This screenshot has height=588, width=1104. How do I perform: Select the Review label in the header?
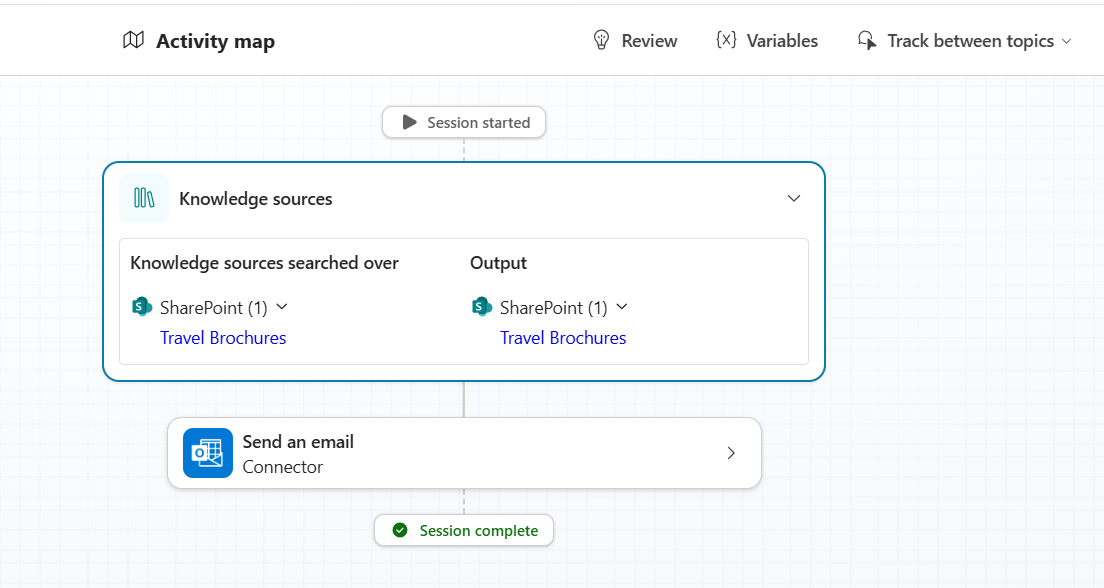649,41
